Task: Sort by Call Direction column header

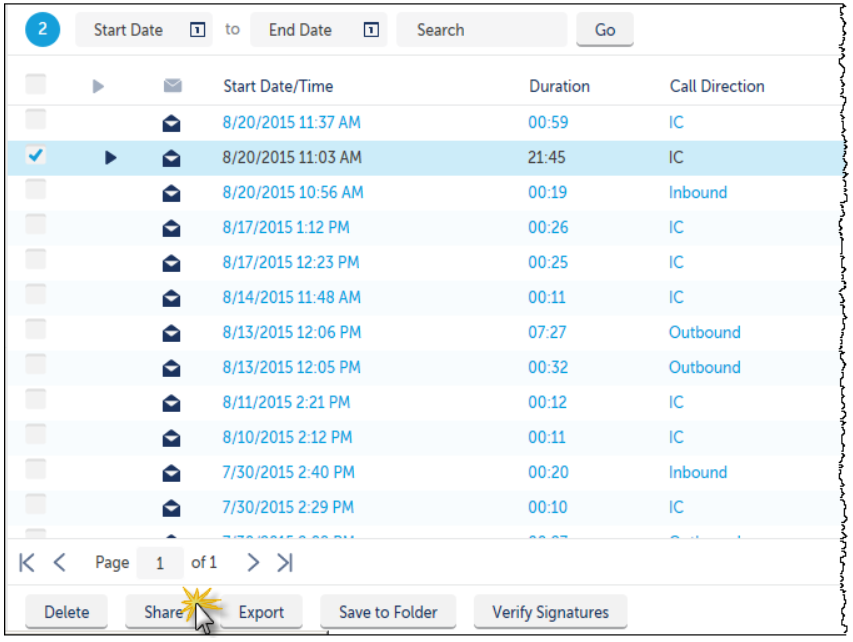Action: [717, 86]
